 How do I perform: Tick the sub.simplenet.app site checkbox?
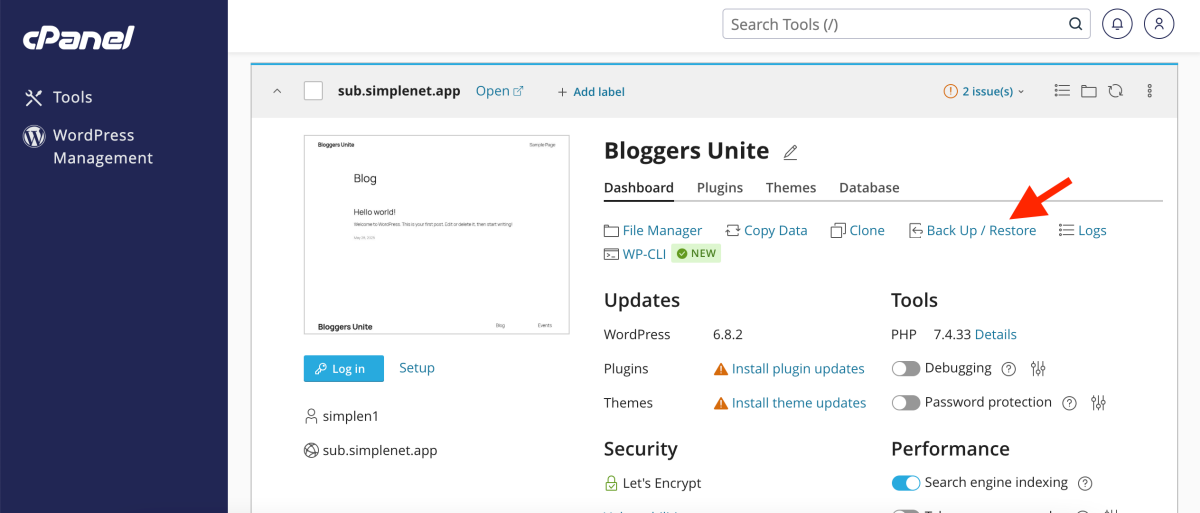pos(313,91)
